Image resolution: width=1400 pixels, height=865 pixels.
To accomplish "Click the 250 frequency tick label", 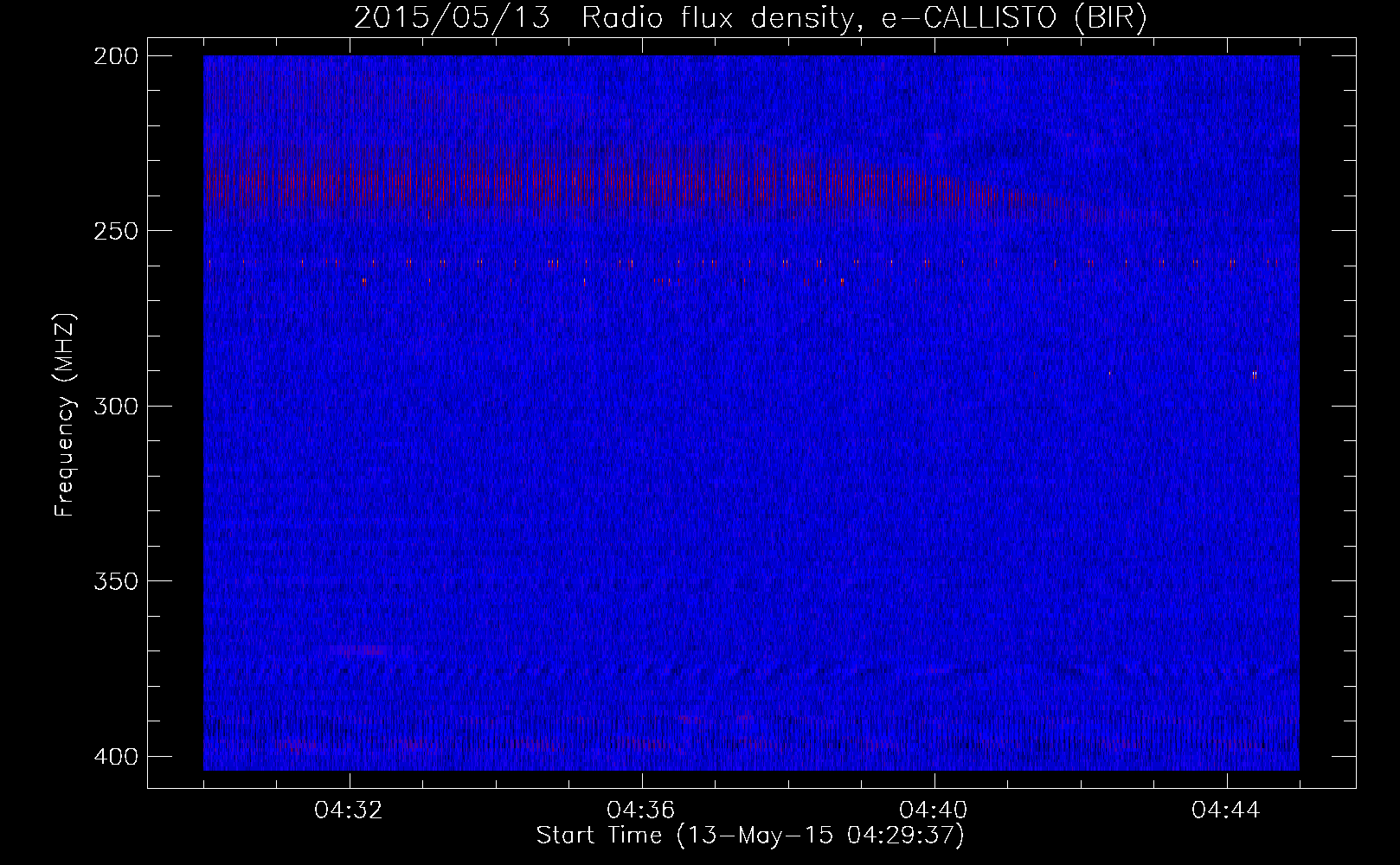I will coord(115,231).
